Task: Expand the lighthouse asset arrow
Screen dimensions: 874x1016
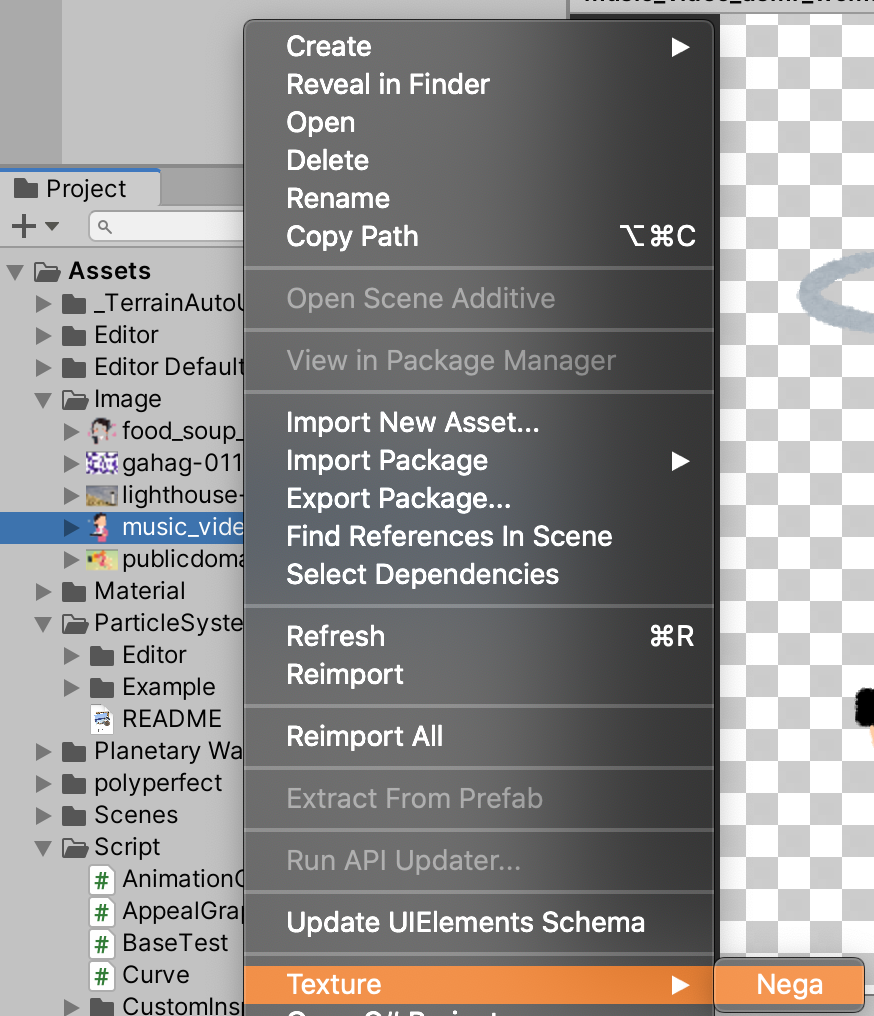Action: click(x=71, y=495)
